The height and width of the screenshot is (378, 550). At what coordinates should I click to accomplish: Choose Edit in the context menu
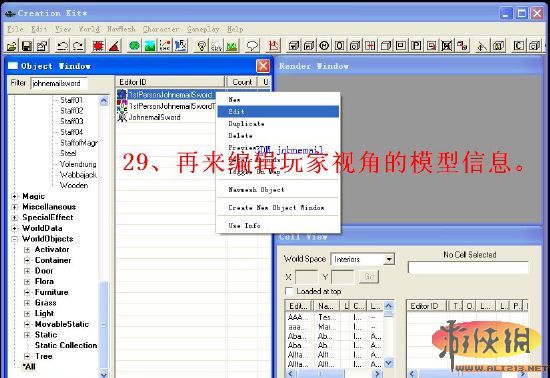278,112
